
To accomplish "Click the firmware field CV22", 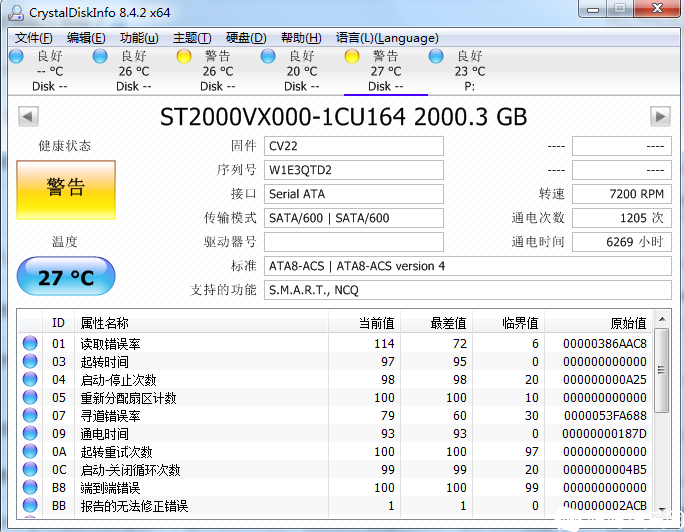I will pyautogui.click(x=354, y=146).
